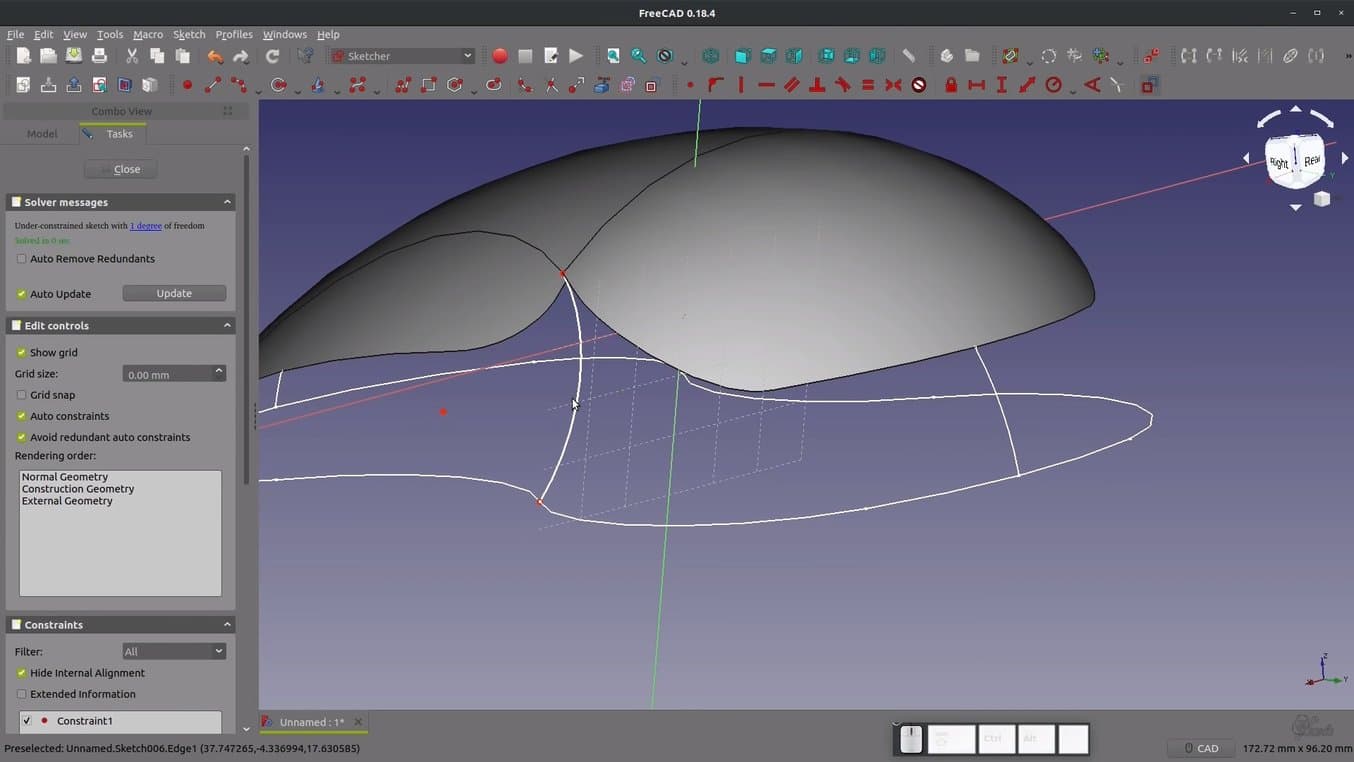The image size is (1354, 762).
Task: Disable the Show grid checkbox
Action: click(22, 353)
